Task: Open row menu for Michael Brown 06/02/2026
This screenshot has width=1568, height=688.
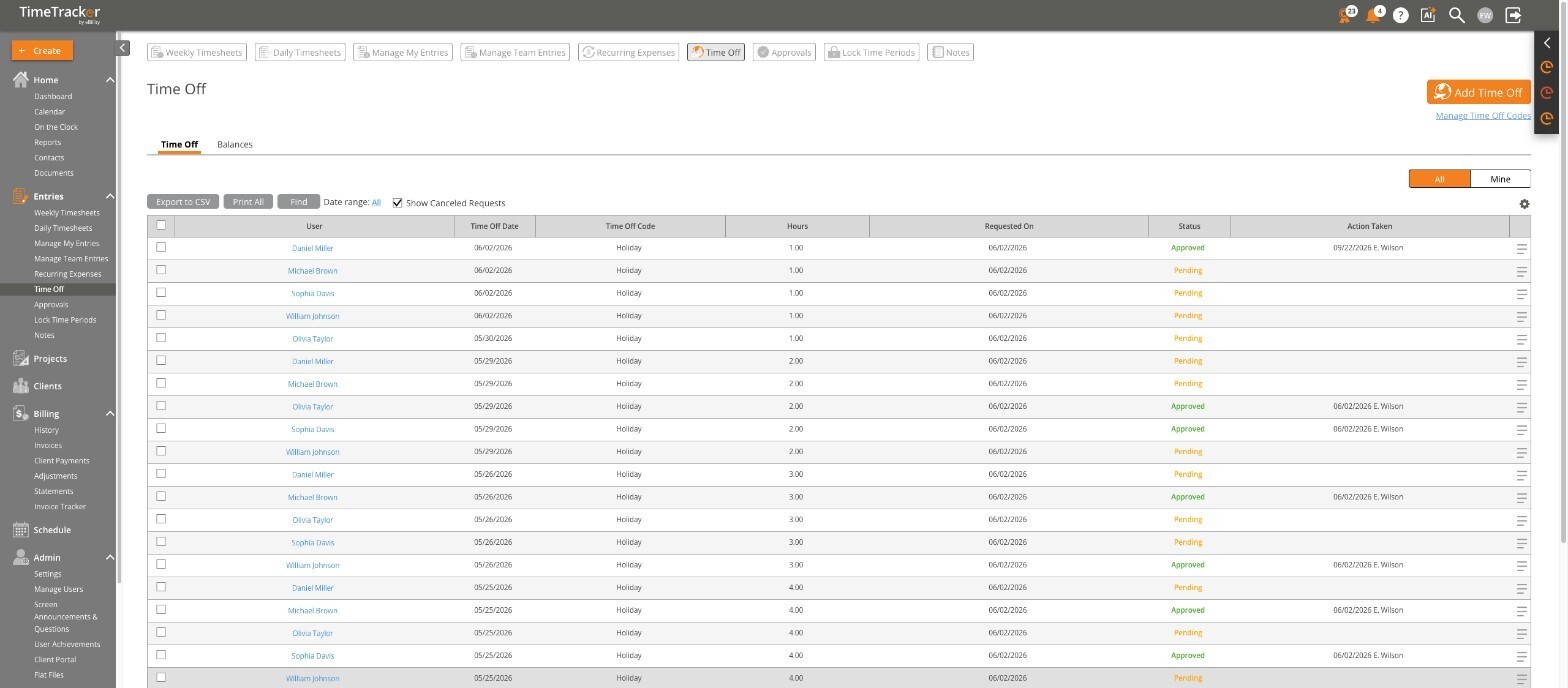Action: (1522, 271)
